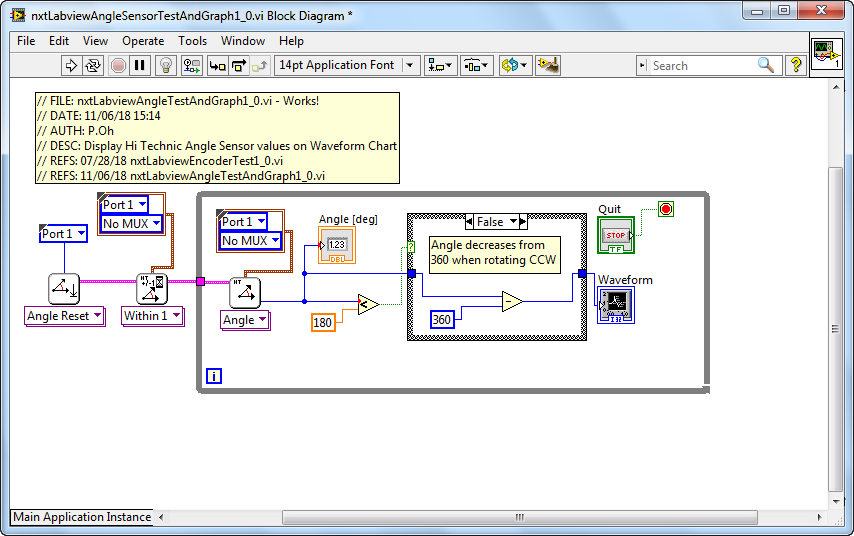This screenshot has width=854, height=536.
Task: Open the View menu
Action: 95,41
